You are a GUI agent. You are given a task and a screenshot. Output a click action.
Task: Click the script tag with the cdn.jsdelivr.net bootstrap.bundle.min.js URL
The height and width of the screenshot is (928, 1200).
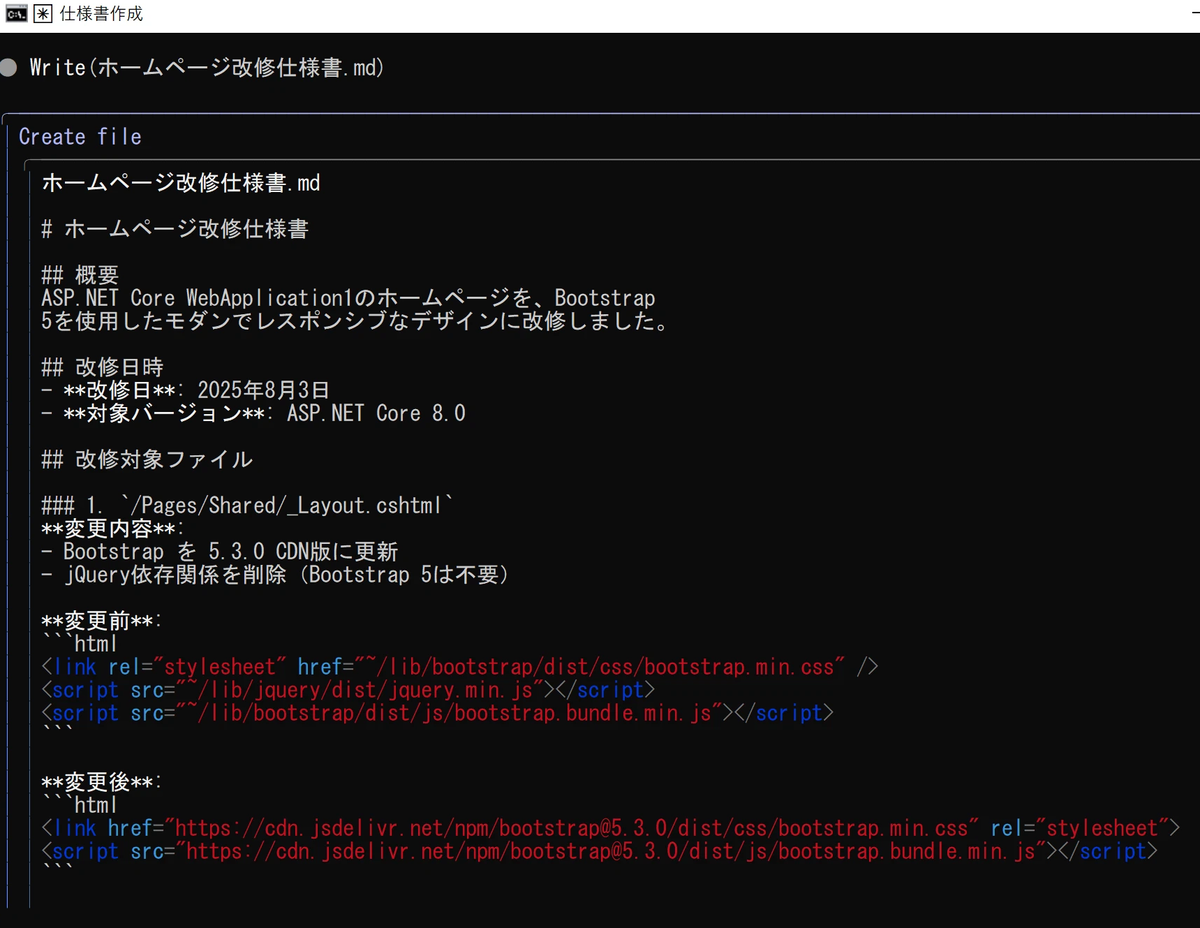click(x=600, y=851)
